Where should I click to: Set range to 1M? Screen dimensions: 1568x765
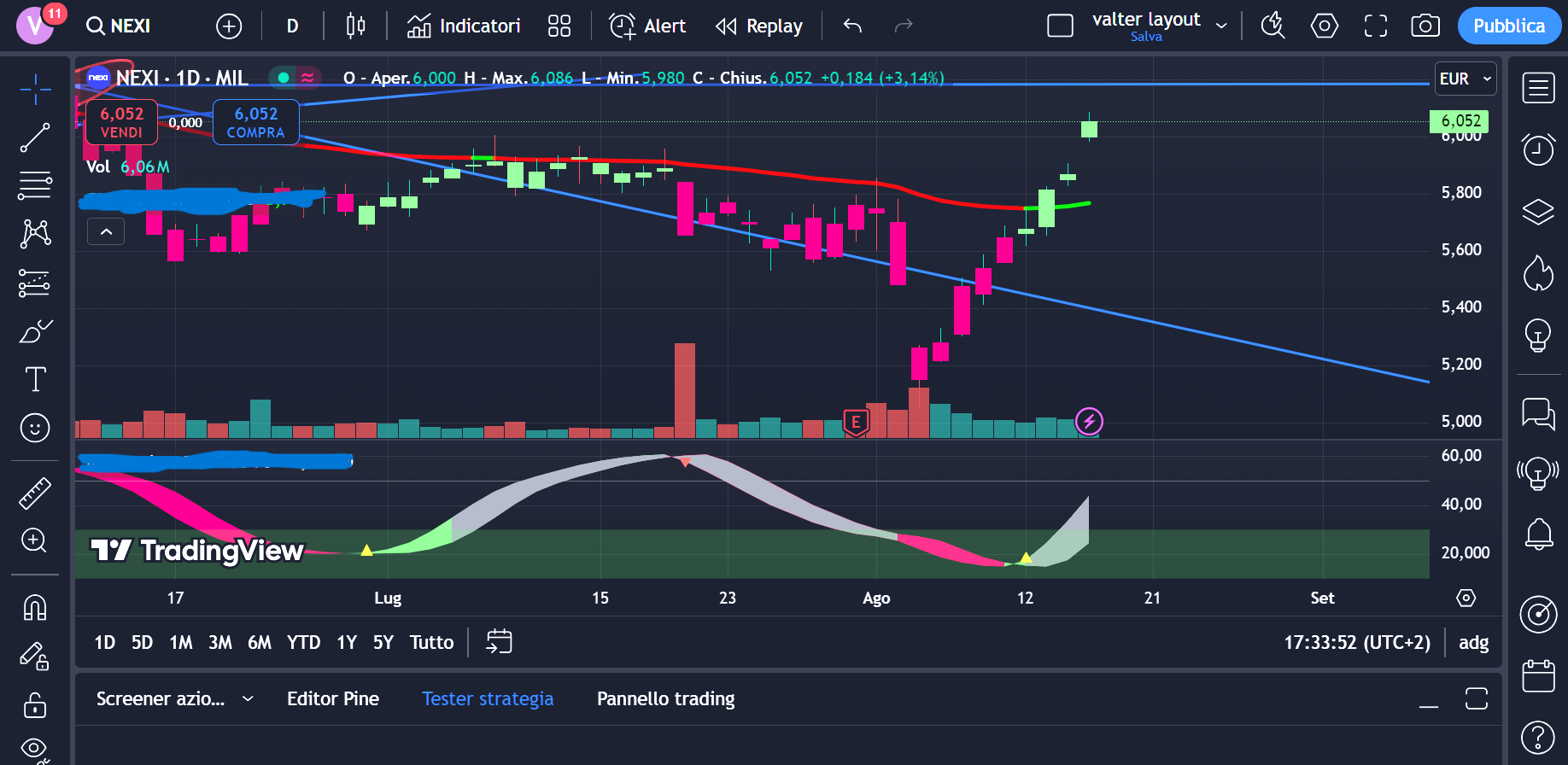click(x=181, y=642)
